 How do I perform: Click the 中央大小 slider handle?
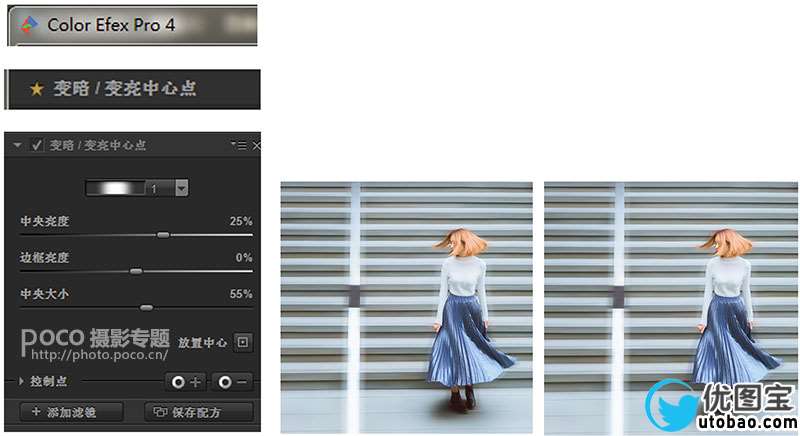coord(146,307)
